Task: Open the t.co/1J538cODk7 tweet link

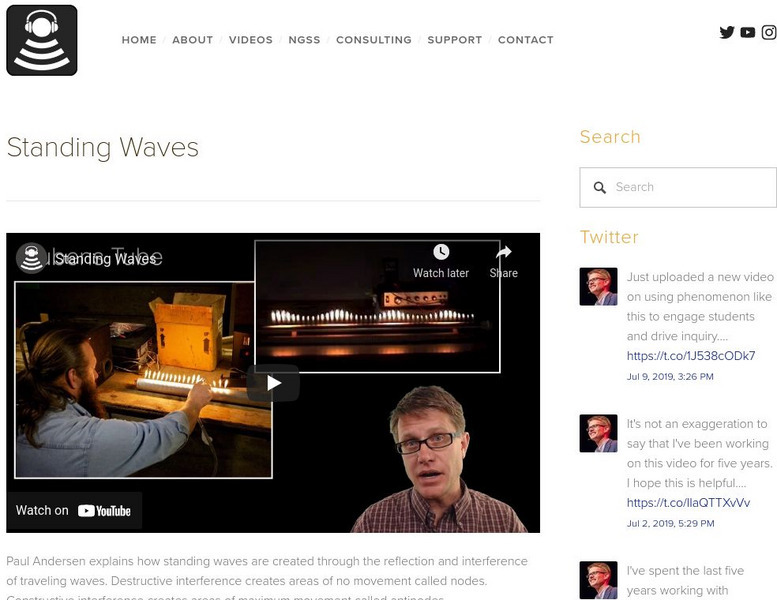Action: point(691,356)
